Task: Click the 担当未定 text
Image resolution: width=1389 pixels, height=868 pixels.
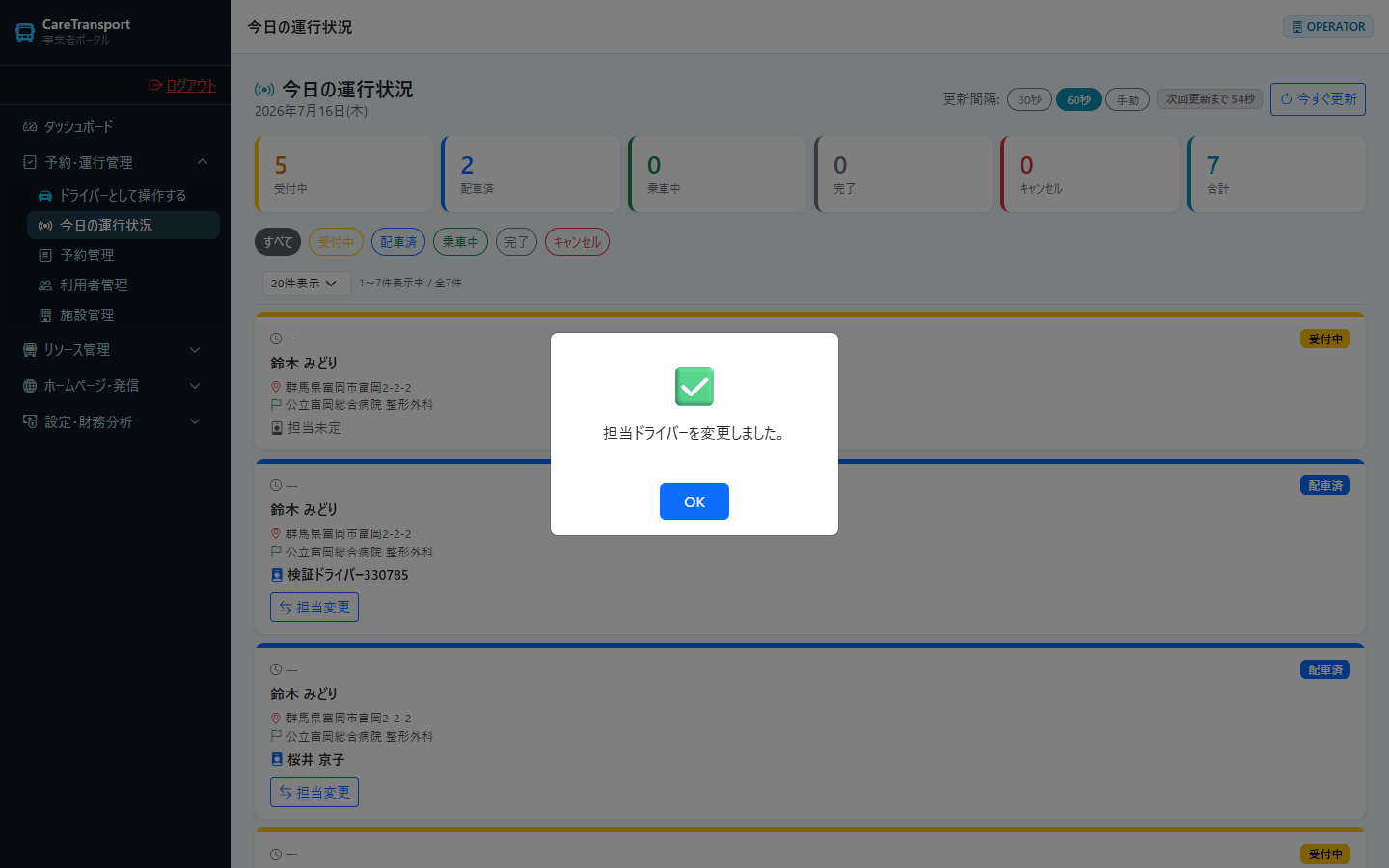Action: (314, 427)
